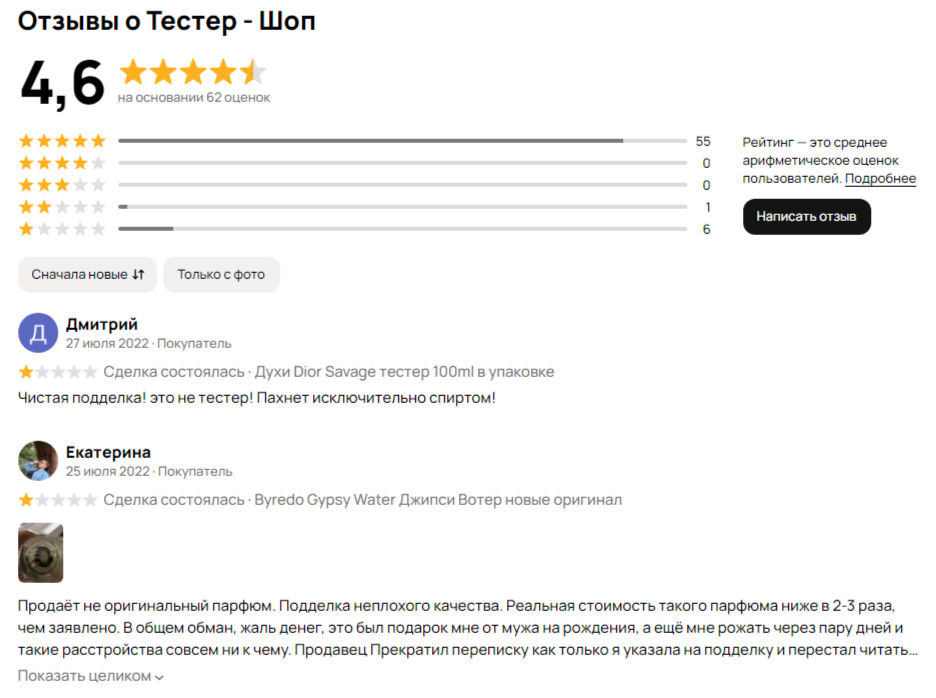936x698 pixels.
Task: Click the Дмитрий reviewer name
Action: tap(102, 324)
